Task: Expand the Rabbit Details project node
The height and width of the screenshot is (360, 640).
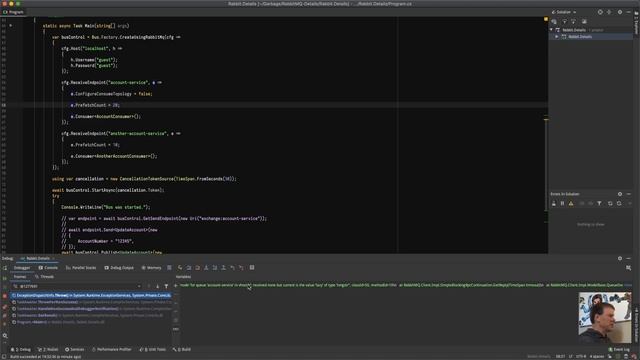Action: (x=556, y=37)
